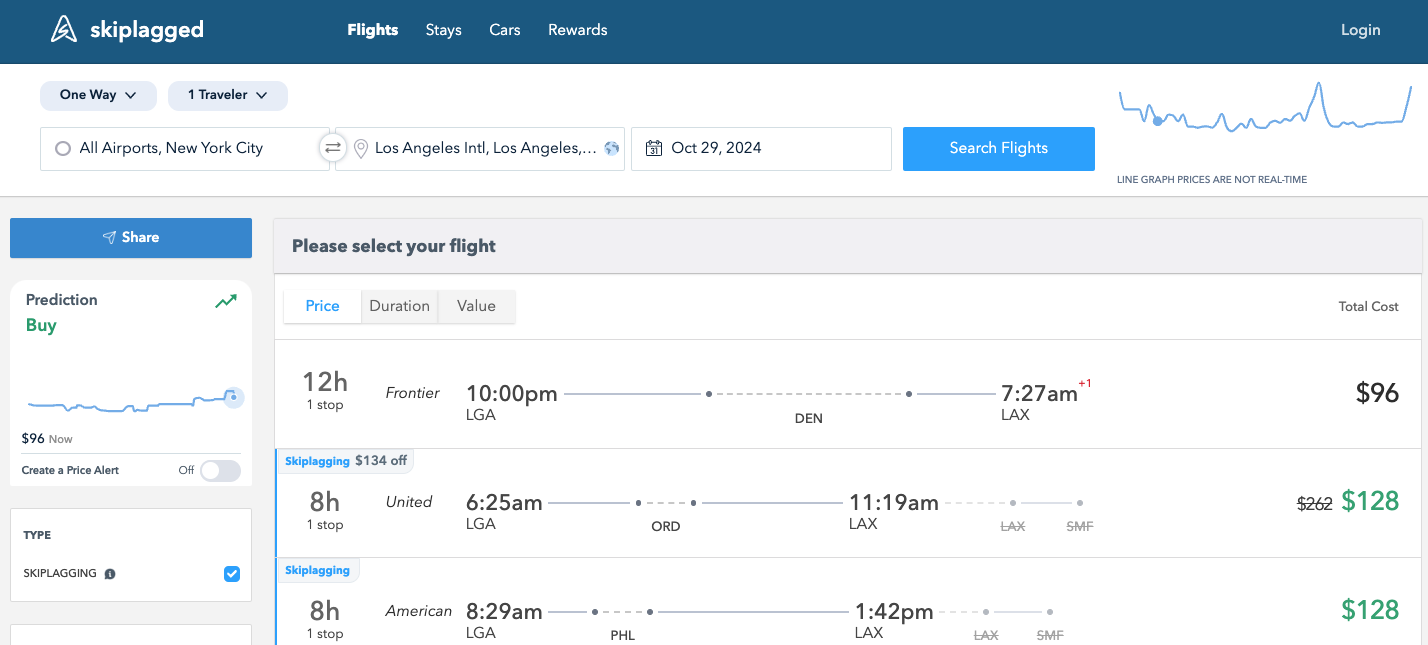The image size is (1428, 645).
Task: Expand the 1 Traveler dropdown
Action: [x=227, y=95]
